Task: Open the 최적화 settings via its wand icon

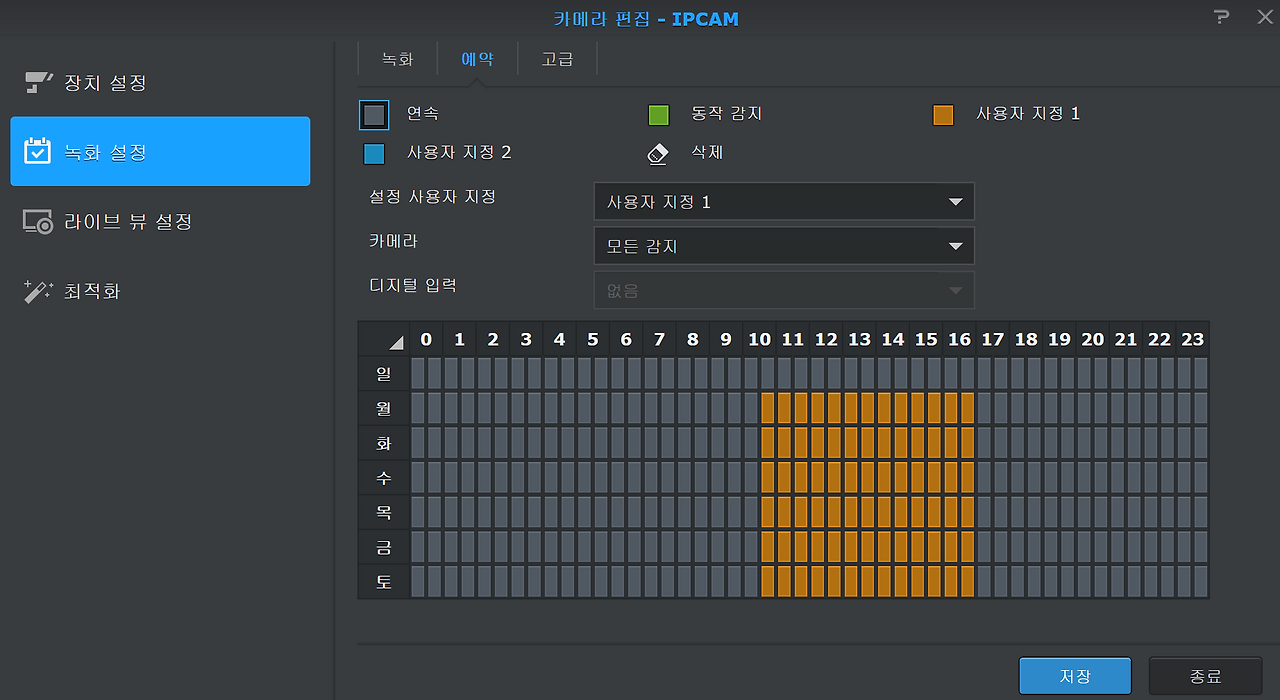Action: point(38,290)
